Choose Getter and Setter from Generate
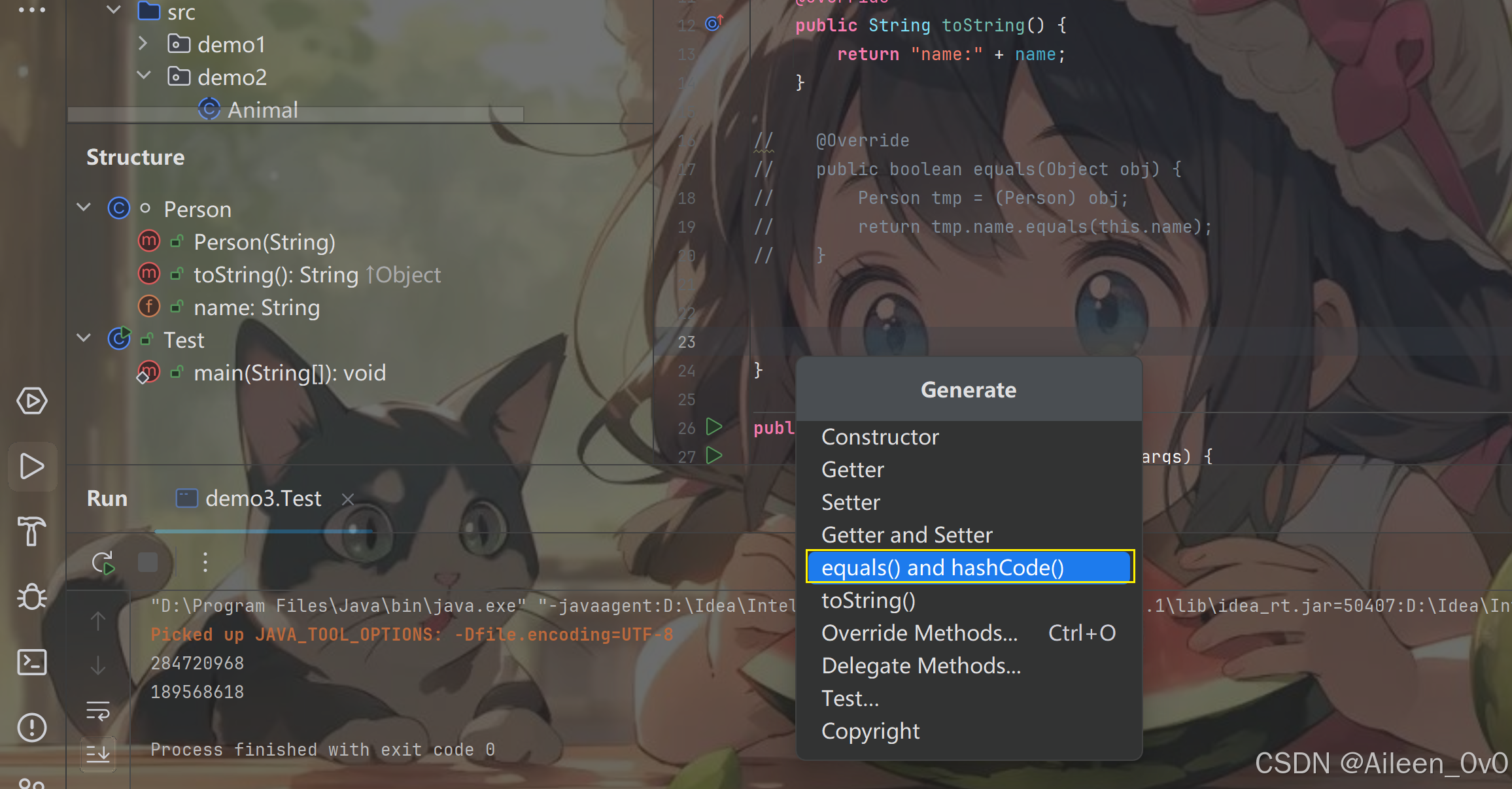Viewport: 1512px width, 789px height. tap(906, 535)
